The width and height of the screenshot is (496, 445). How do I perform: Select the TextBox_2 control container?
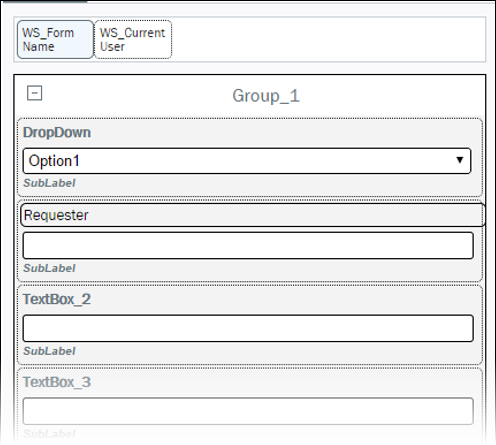pyautogui.click(x=250, y=325)
